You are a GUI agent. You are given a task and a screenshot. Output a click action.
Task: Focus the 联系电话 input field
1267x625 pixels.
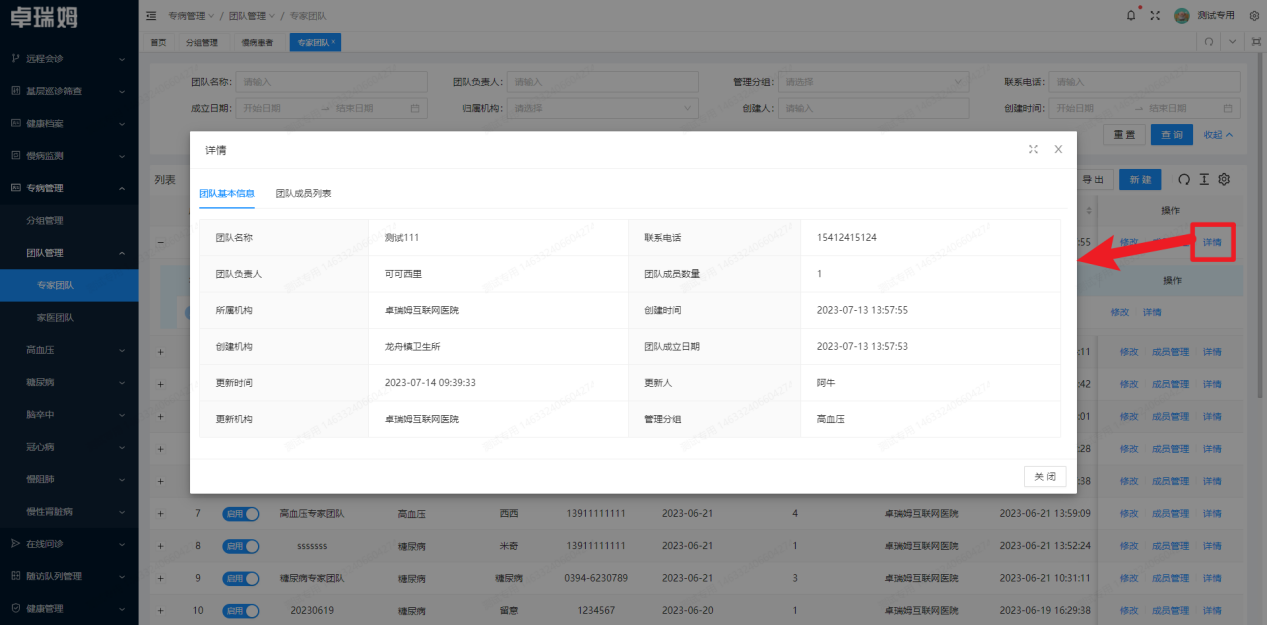[x=1144, y=82]
